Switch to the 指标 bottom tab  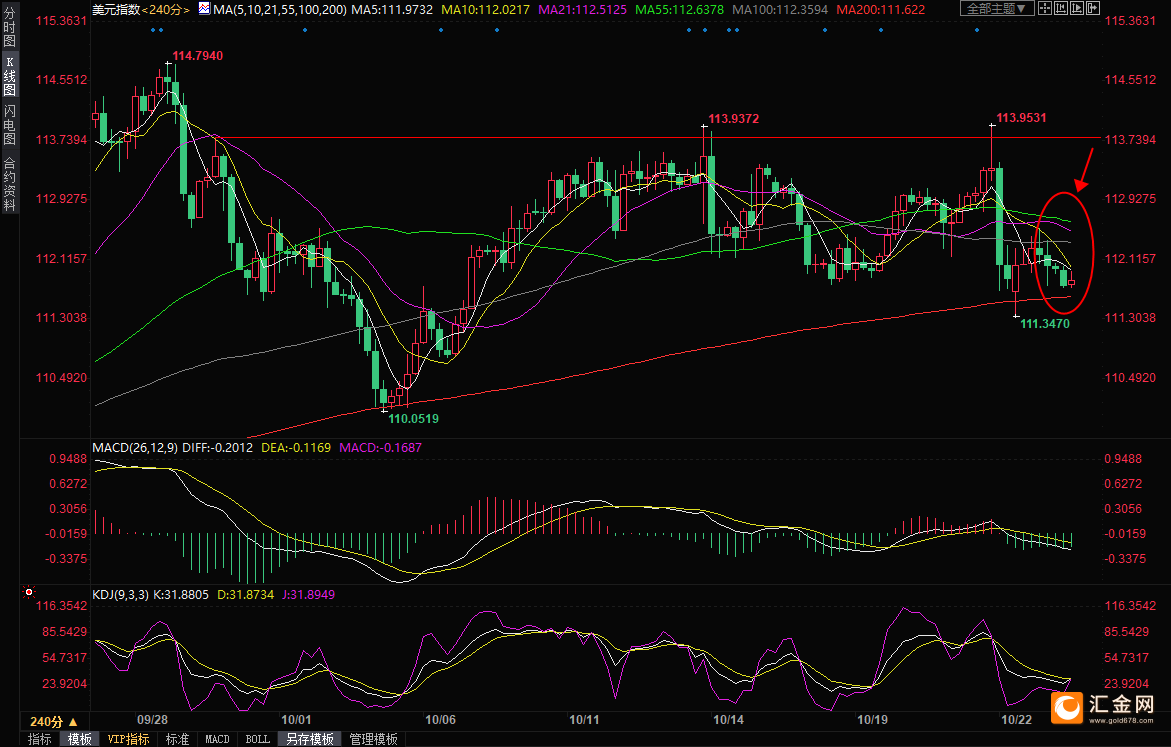[x=39, y=739]
